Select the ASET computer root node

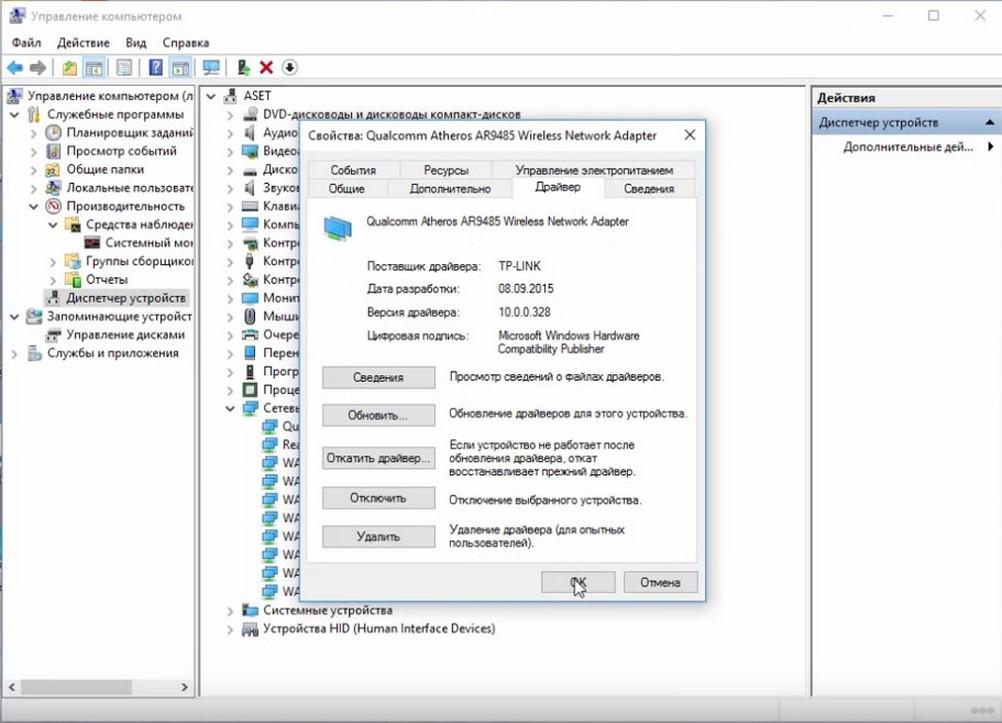[x=257, y=96]
